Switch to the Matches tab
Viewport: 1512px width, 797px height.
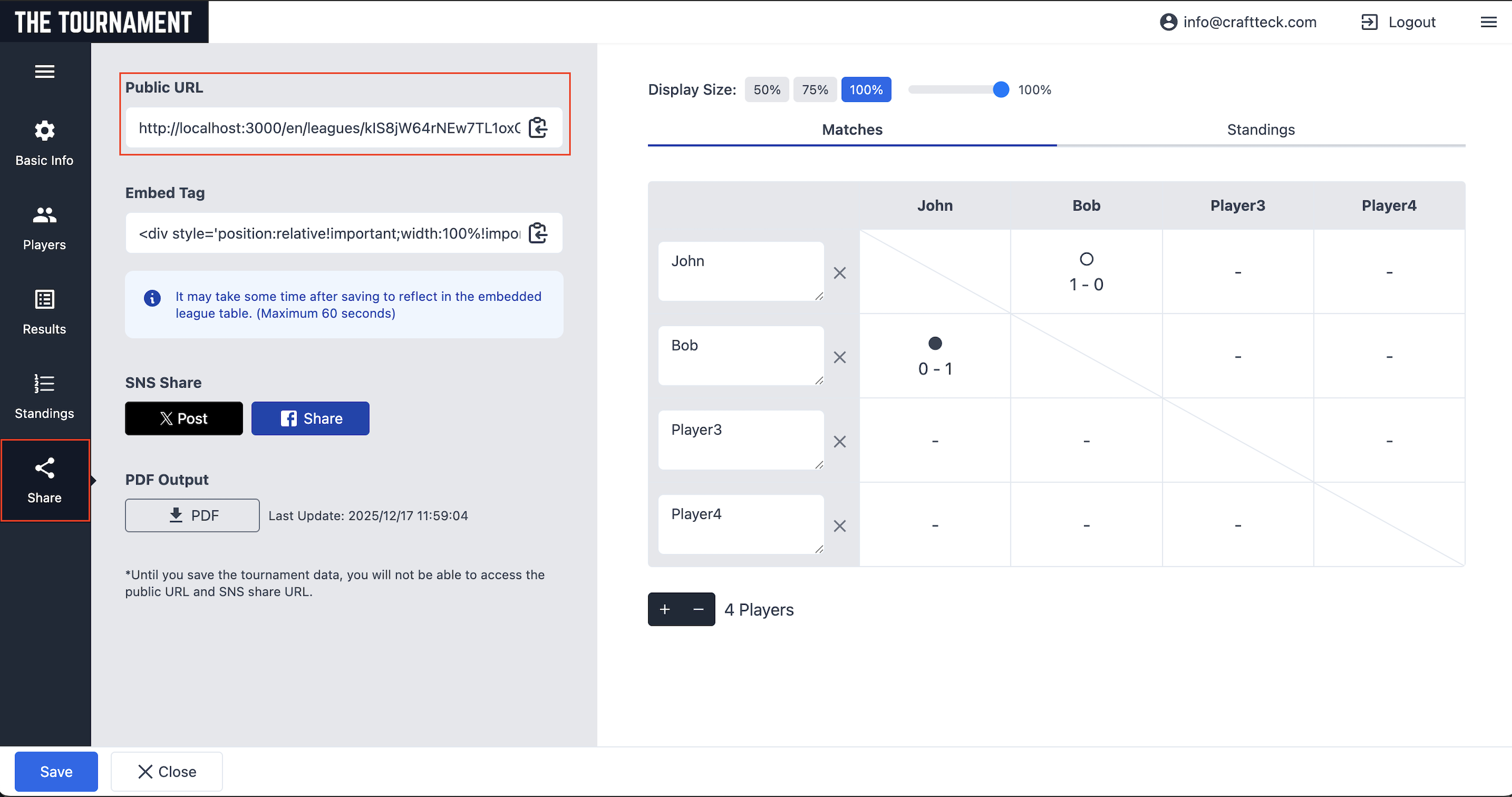coord(852,130)
